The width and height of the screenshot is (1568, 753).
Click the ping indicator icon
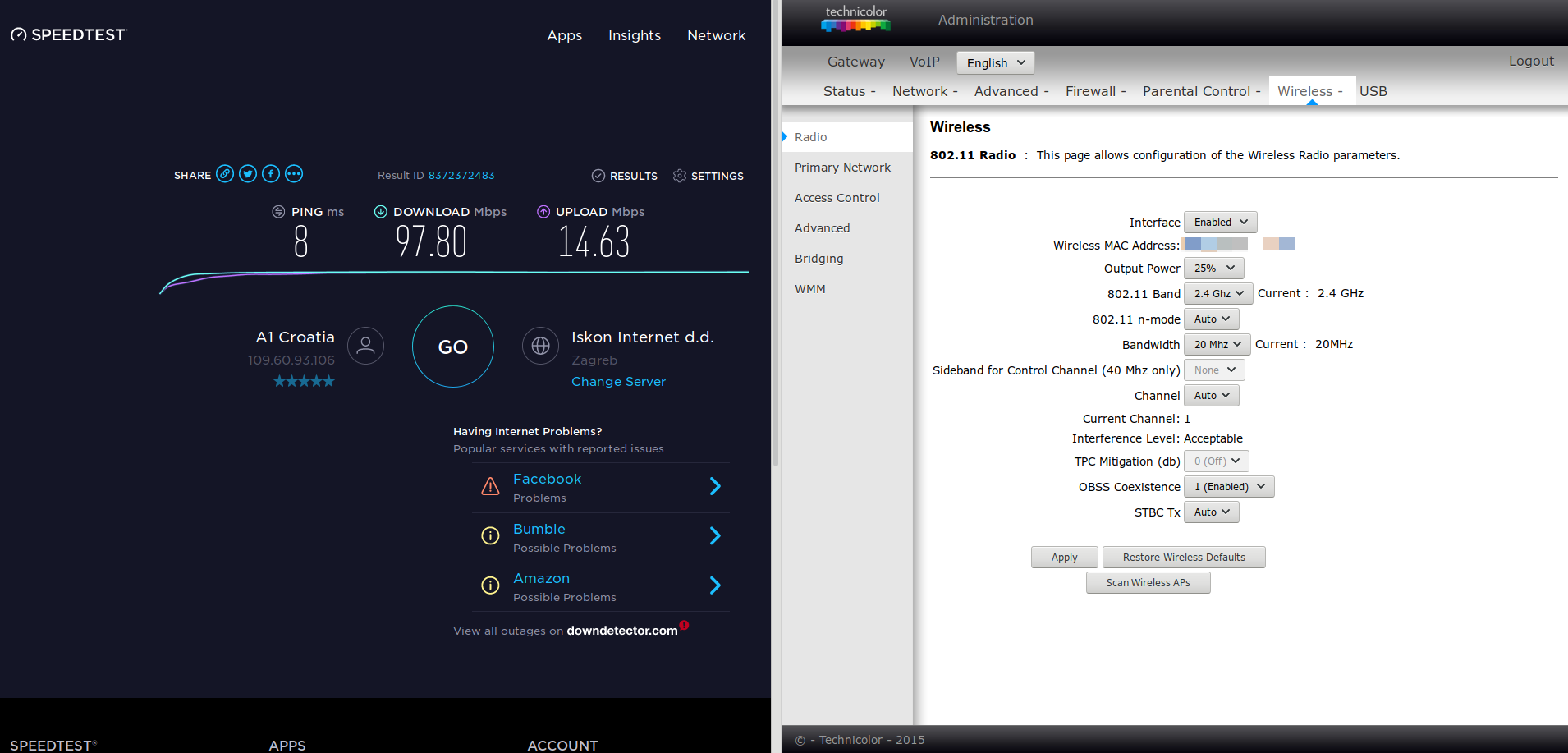tap(278, 212)
